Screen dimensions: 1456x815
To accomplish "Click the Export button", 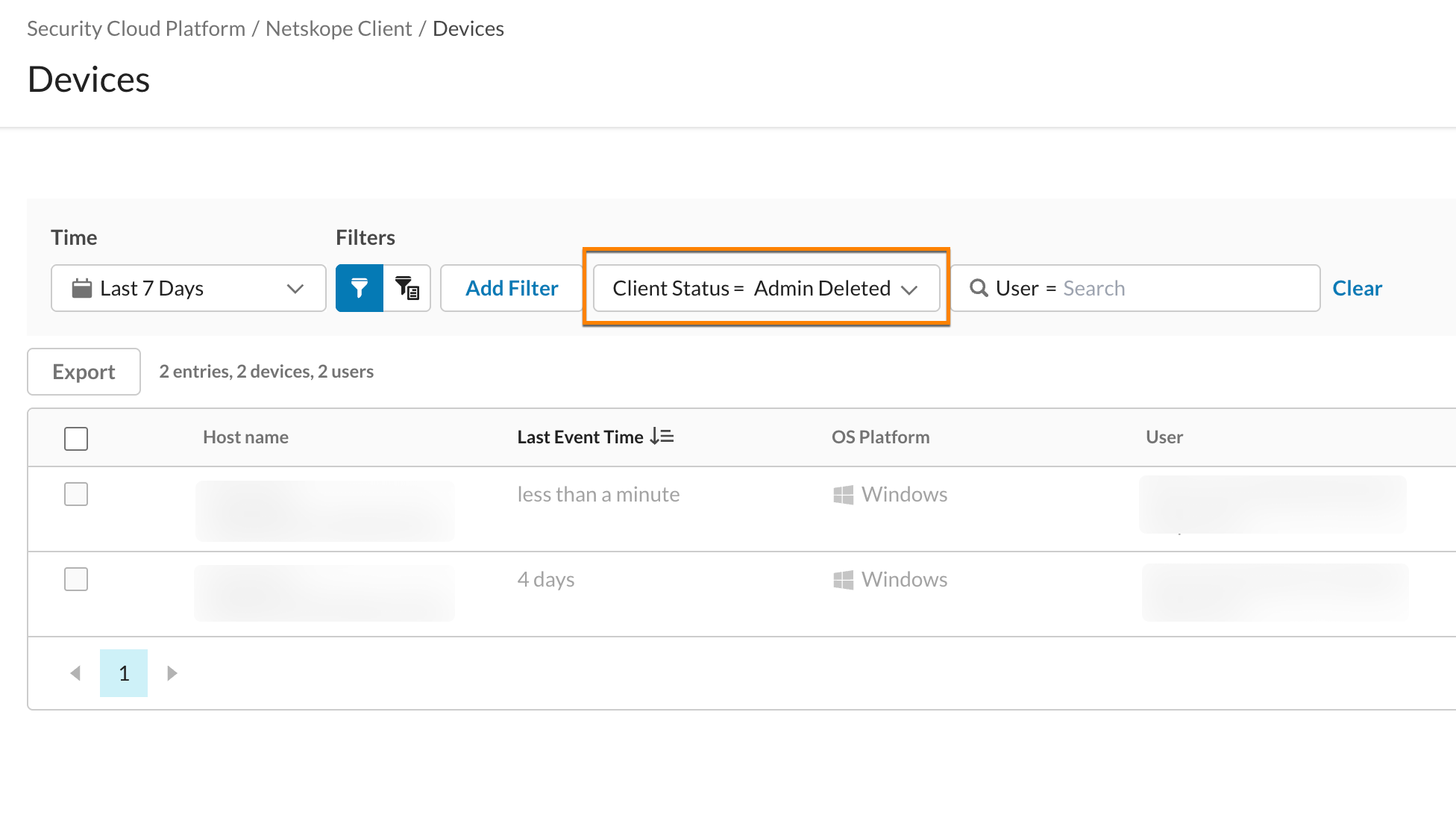I will click(84, 372).
